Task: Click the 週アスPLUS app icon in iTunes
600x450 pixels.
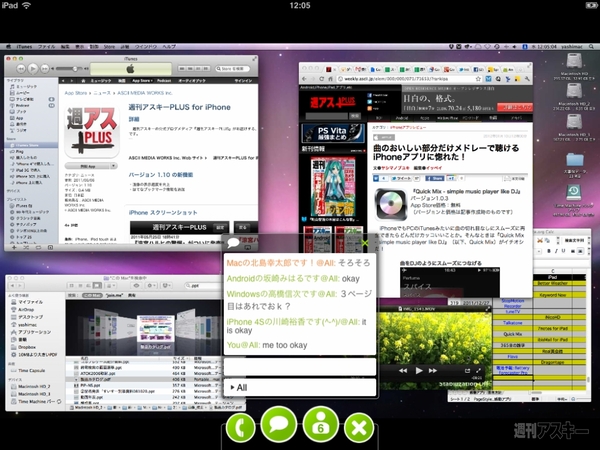Action: click(92, 131)
